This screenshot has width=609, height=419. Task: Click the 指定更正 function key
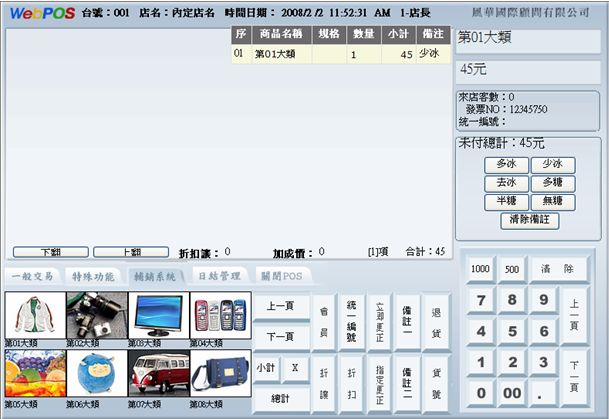pyautogui.click(x=379, y=384)
